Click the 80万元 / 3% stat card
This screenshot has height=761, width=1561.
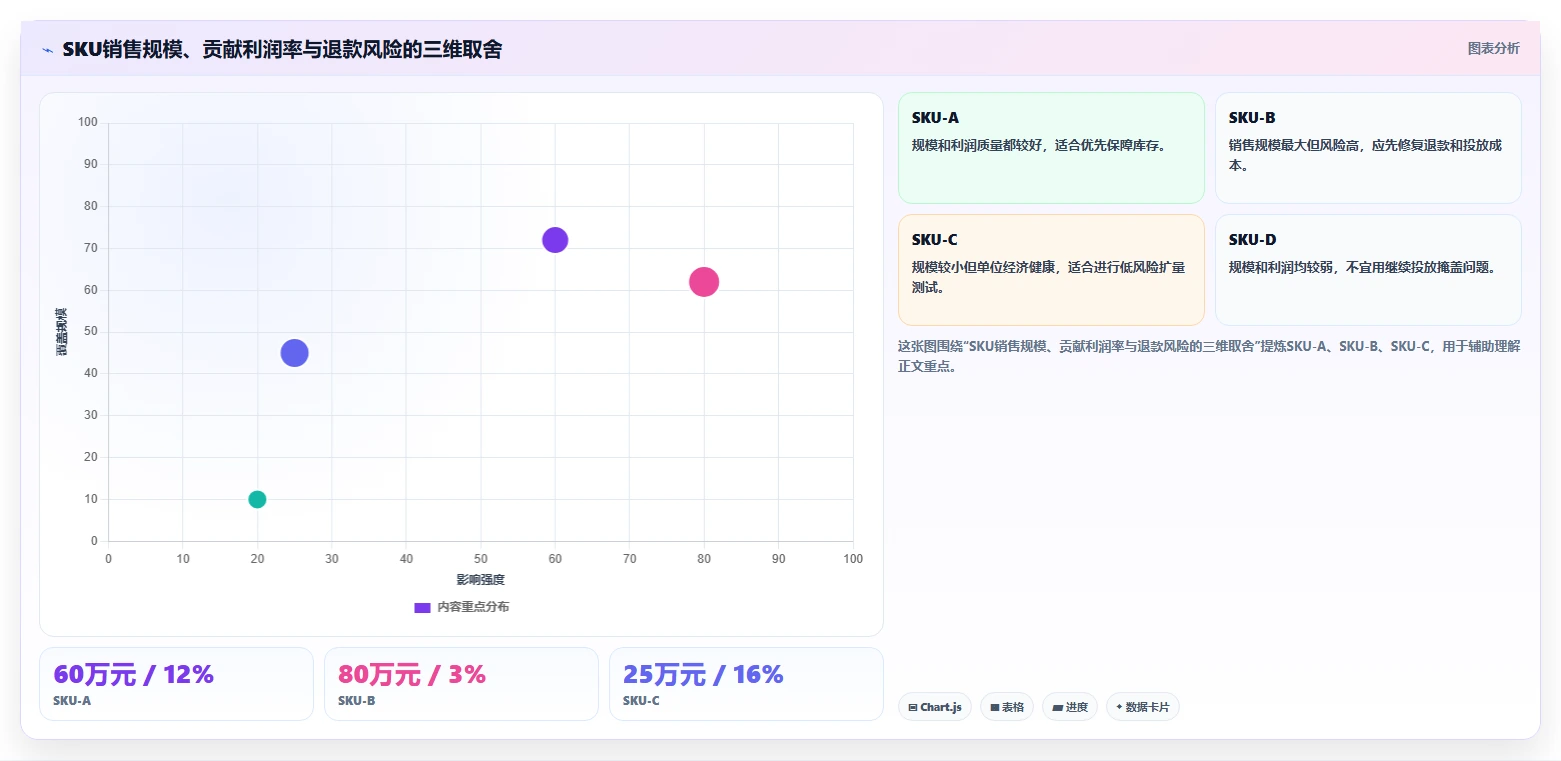click(461, 684)
